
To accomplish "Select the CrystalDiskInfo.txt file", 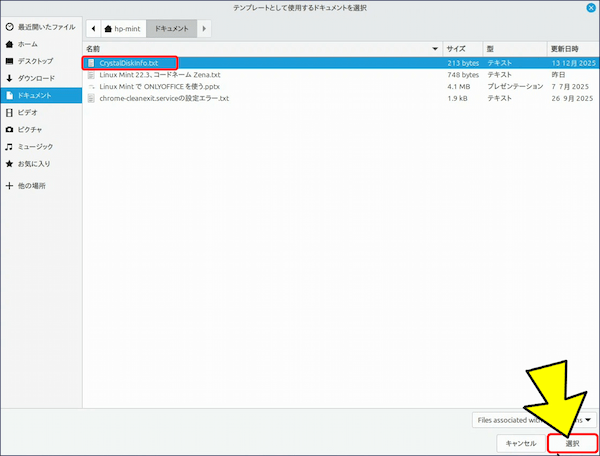I will point(128,63).
